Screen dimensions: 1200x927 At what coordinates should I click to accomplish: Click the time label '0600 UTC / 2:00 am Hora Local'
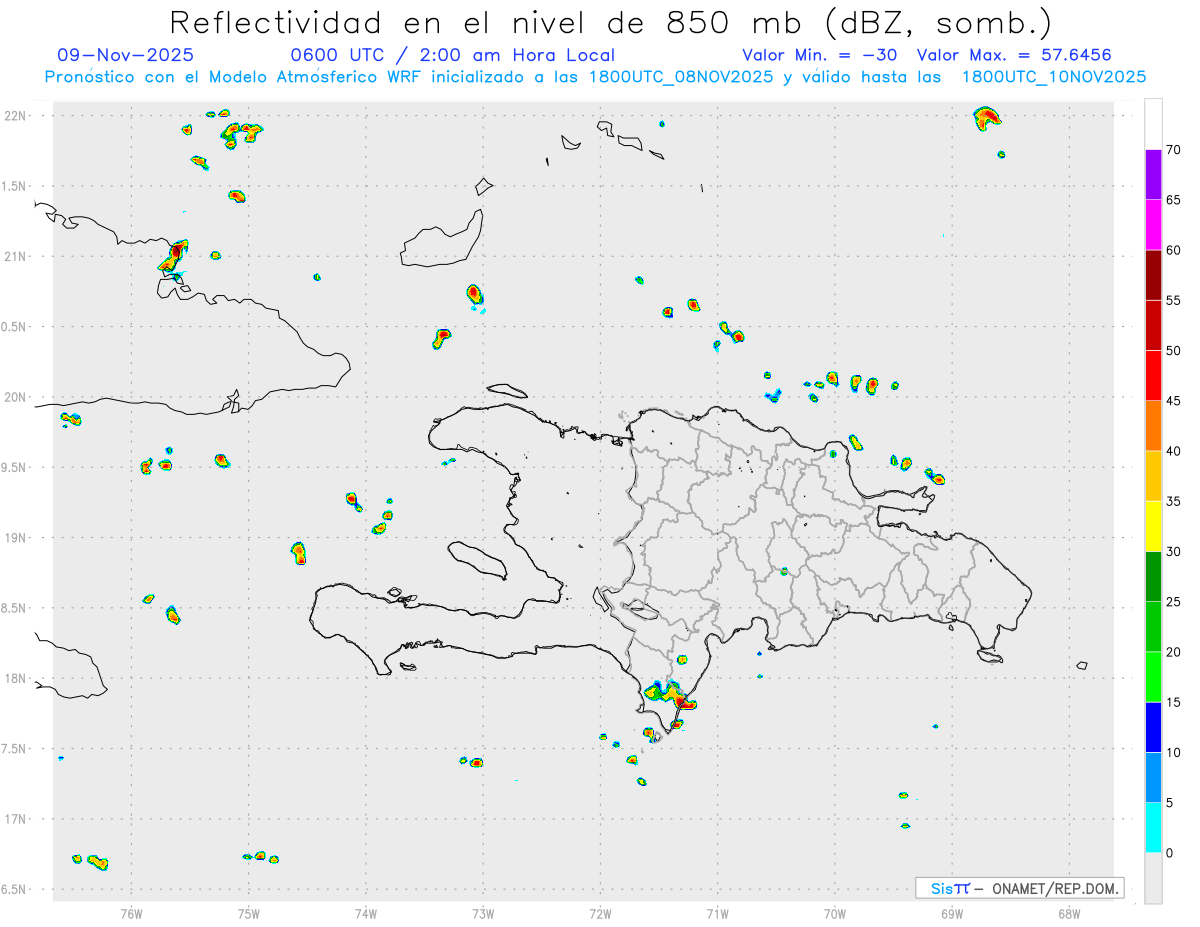(453, 55)
